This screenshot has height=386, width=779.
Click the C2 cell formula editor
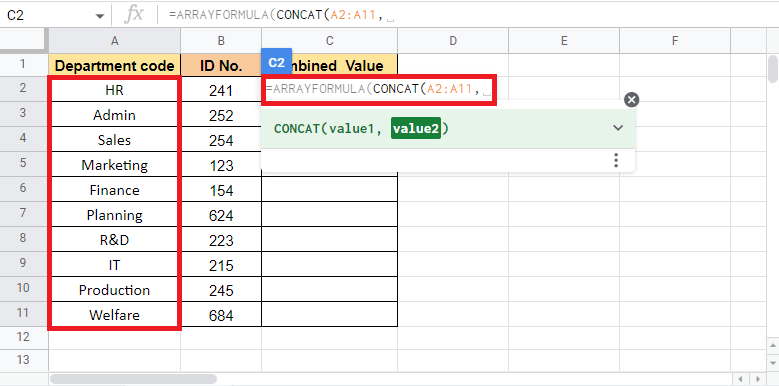(379, 90)
